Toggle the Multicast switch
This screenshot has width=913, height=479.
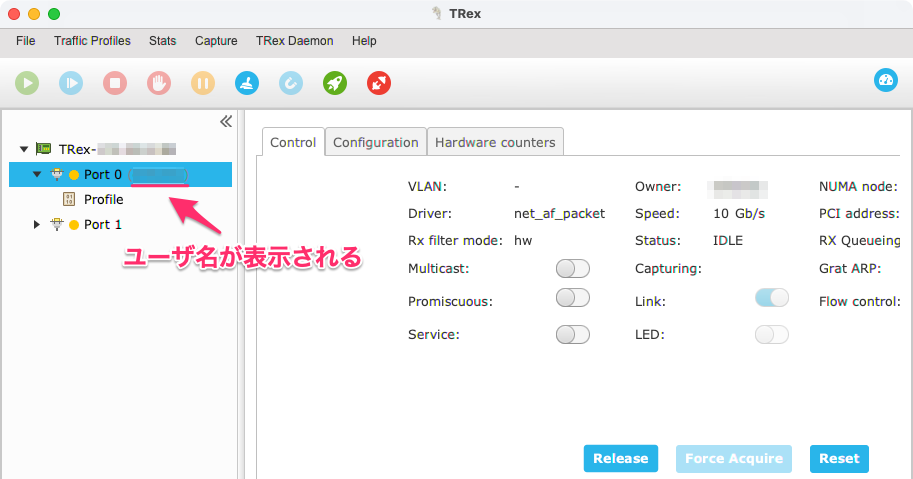573,268
